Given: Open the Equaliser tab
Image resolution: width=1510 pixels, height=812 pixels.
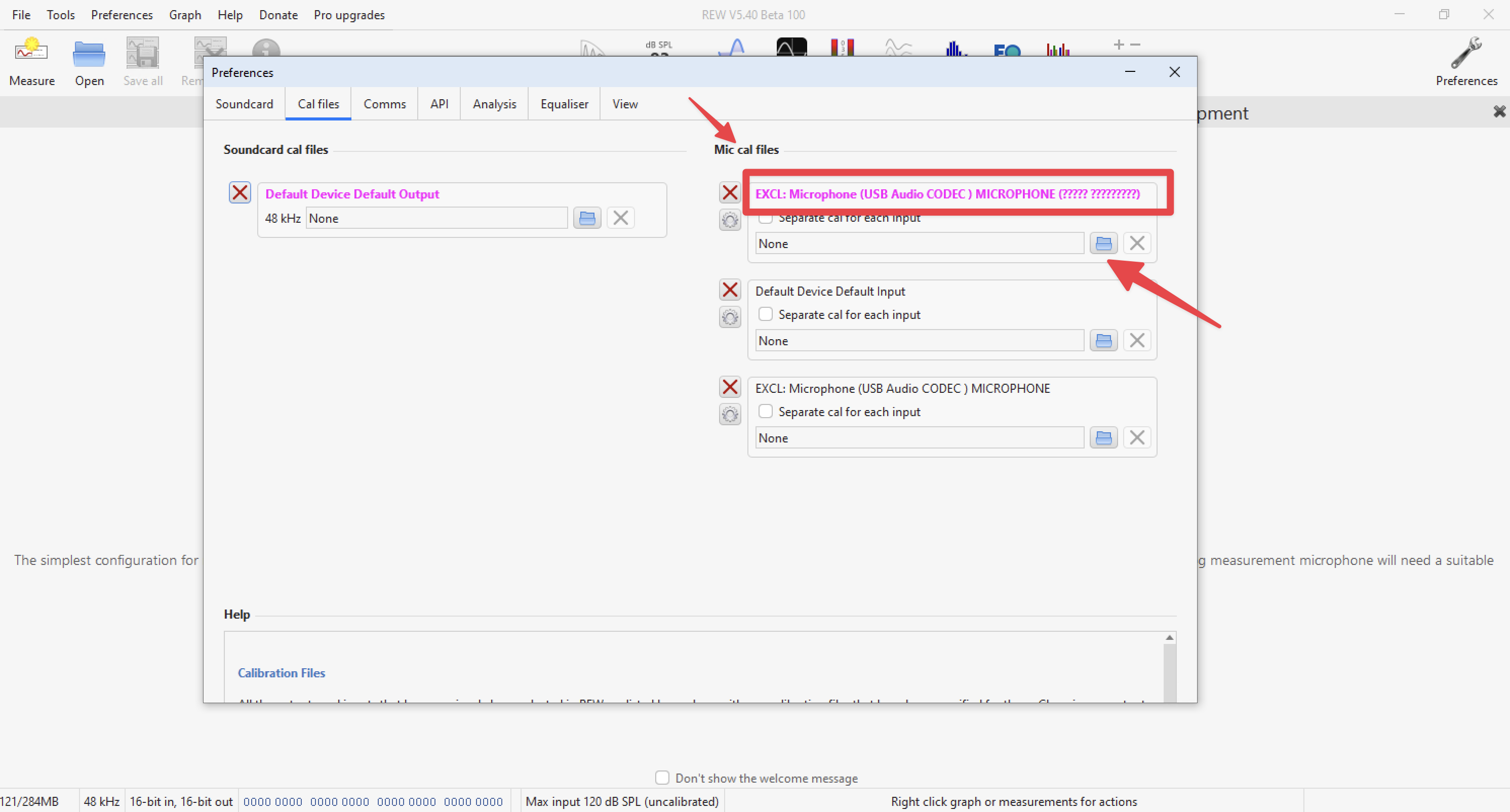Looking at the screenshot, I should (x=564, y=104).
